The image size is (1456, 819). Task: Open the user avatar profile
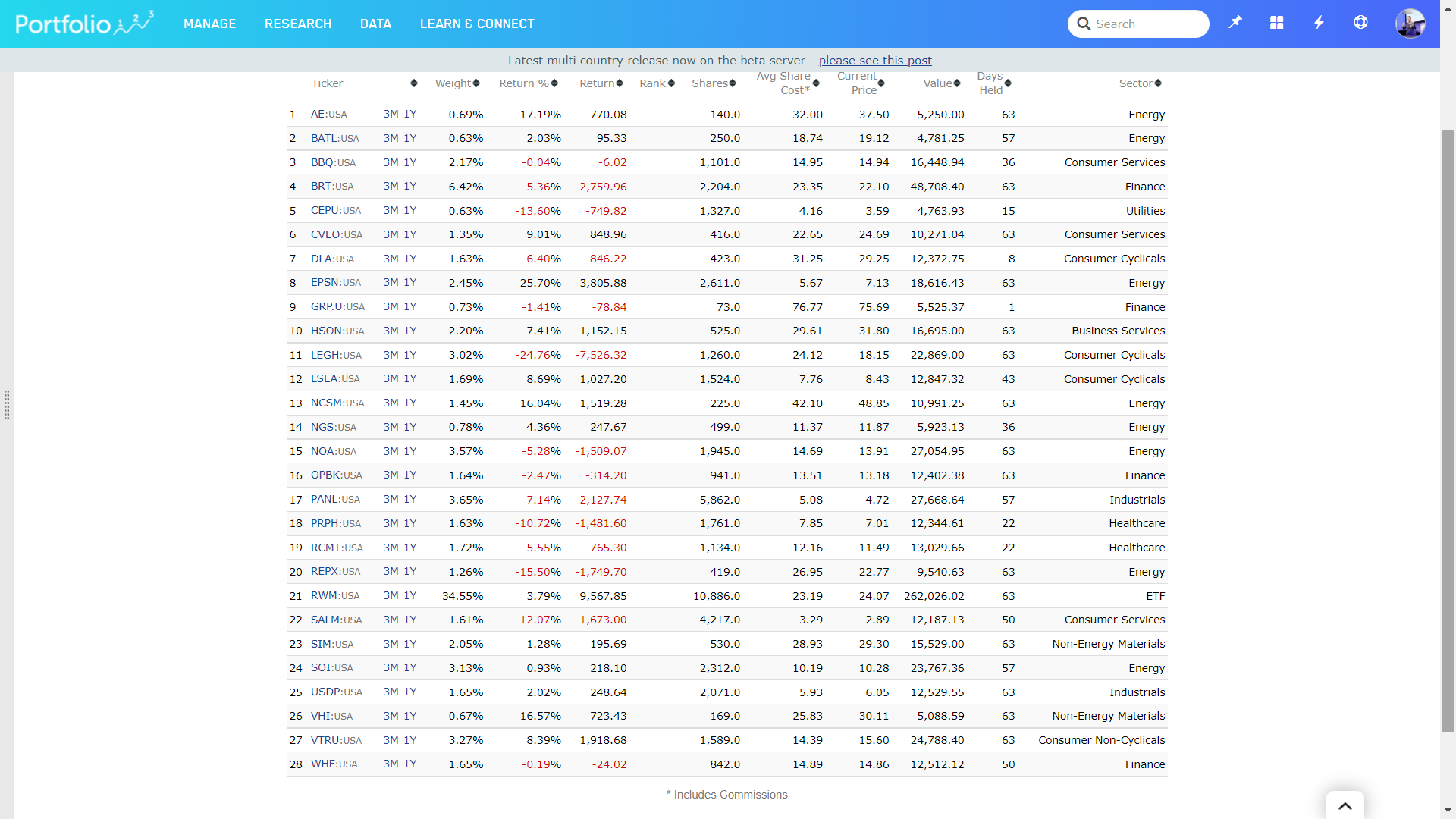pyautogui.click(x=1410, y=24)
